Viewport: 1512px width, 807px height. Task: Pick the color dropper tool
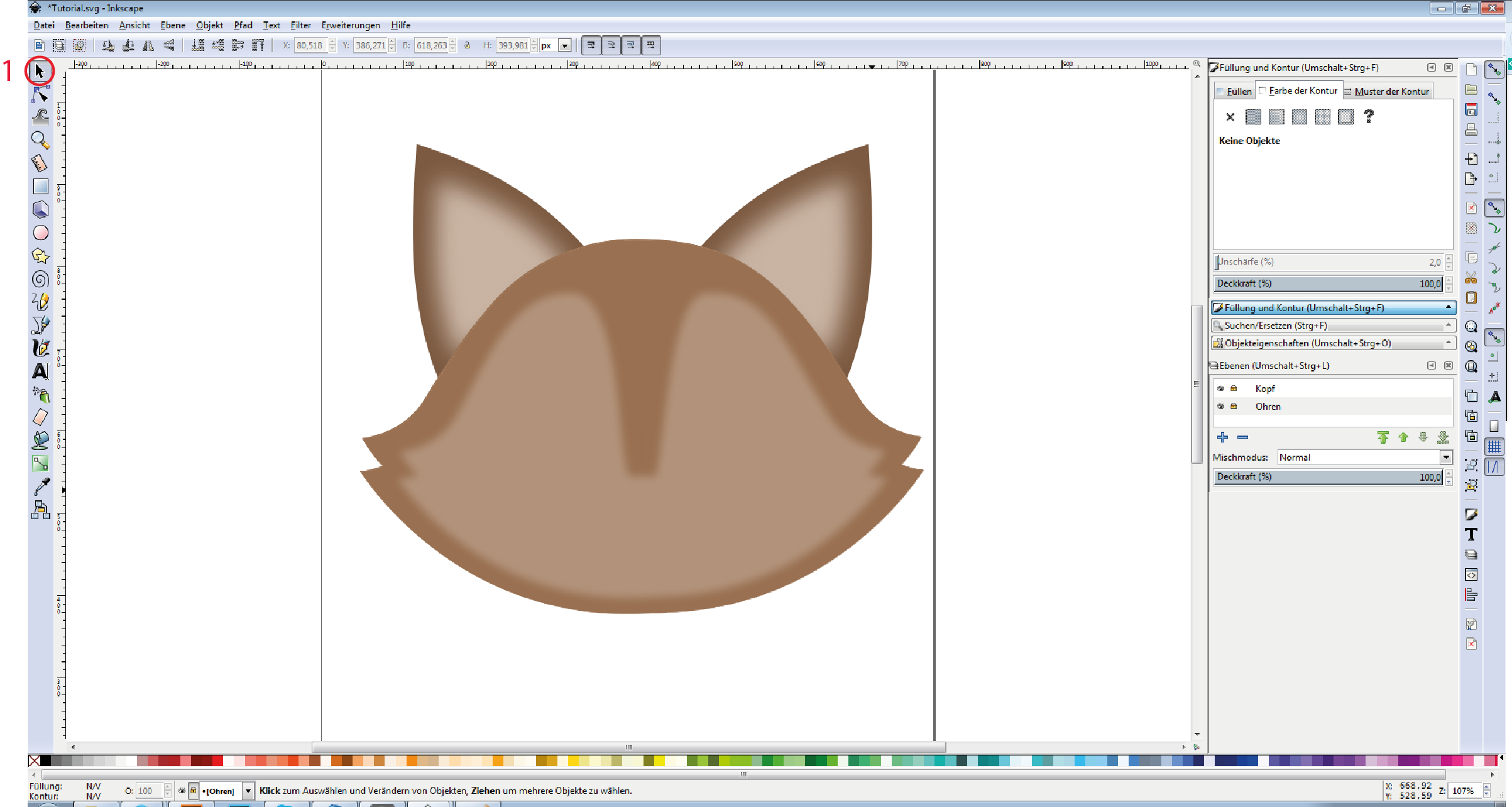click(x=40, y=486)
